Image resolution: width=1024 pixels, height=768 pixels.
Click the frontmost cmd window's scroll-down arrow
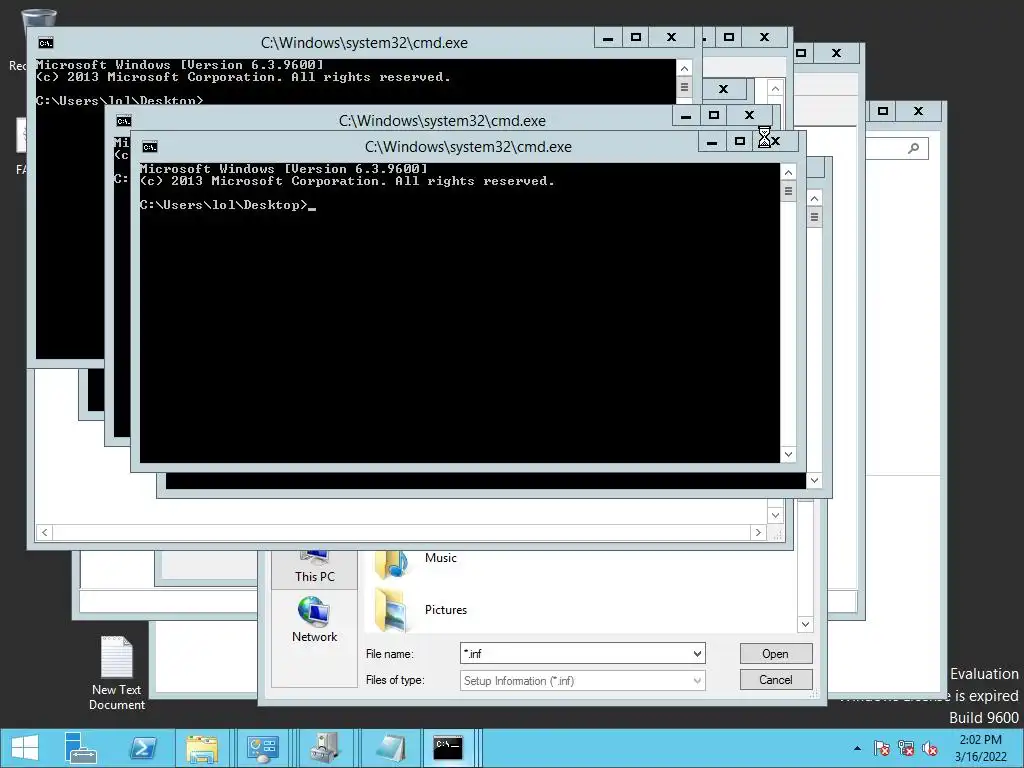[788, 454]
